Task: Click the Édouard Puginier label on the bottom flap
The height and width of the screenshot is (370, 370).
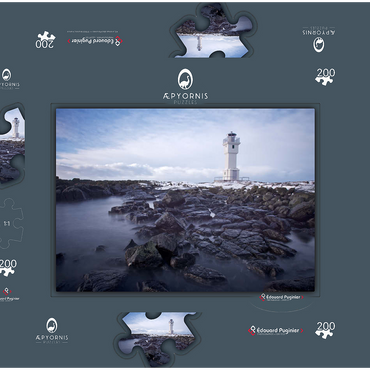Action: click(276, 330)
